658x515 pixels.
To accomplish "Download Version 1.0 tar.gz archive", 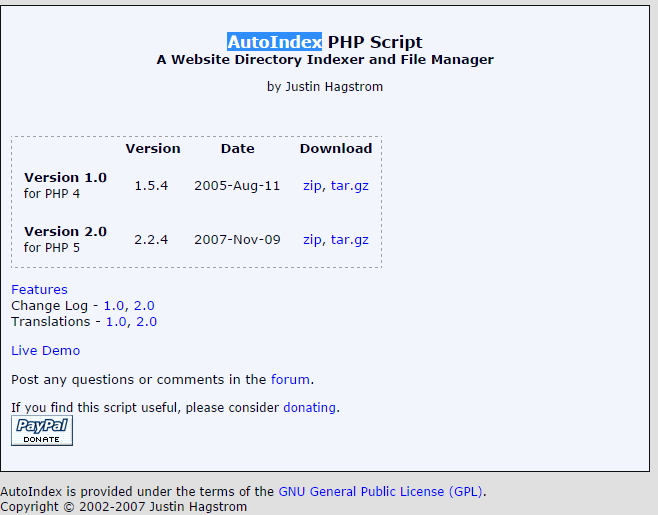I will [x=350, y=186].
